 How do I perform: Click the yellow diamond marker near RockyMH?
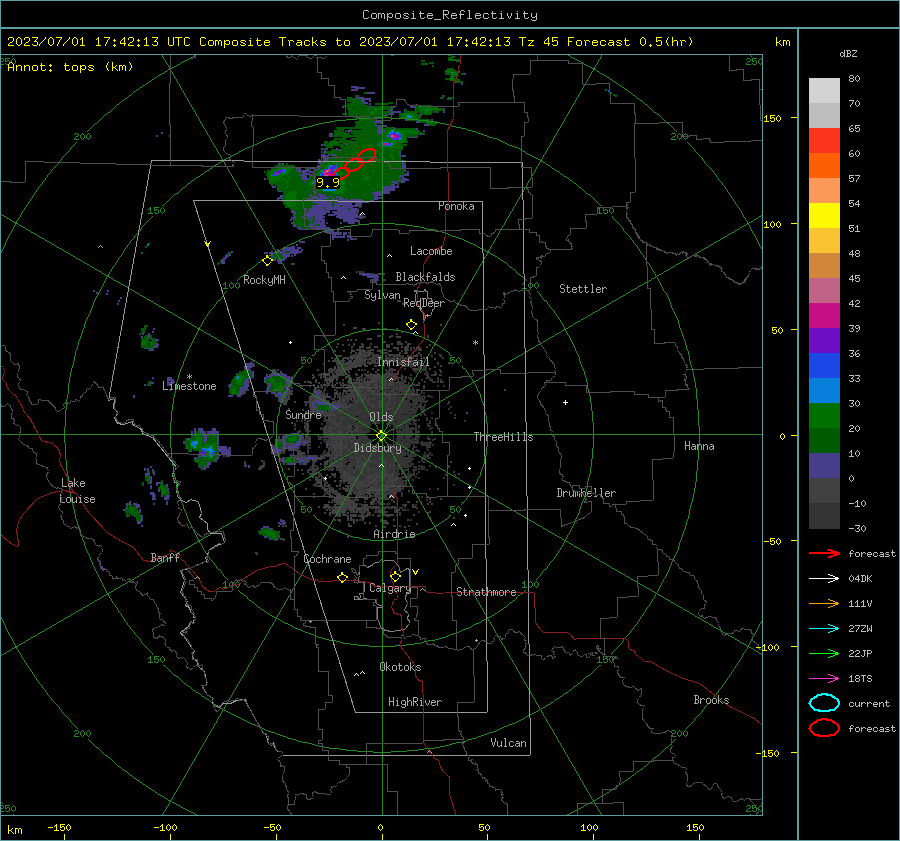267,261
